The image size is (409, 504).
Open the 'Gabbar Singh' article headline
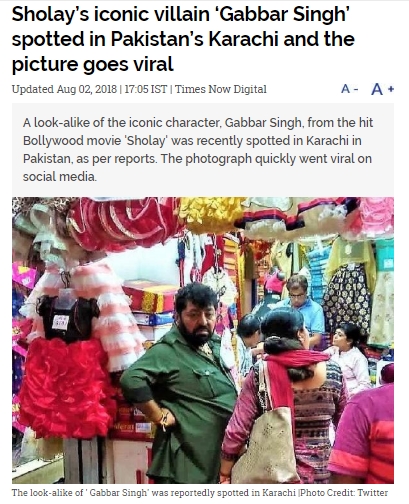pos(183,39)
